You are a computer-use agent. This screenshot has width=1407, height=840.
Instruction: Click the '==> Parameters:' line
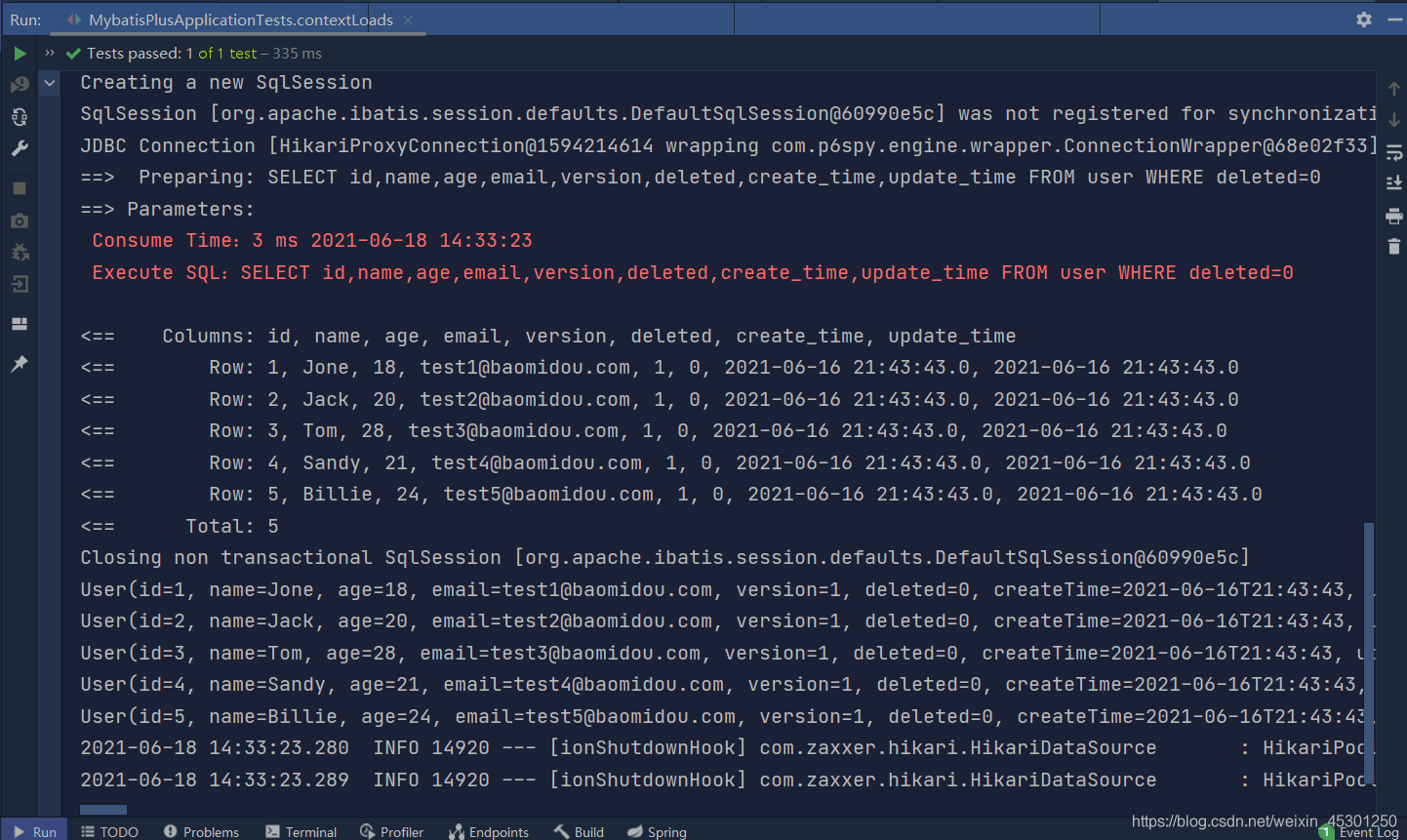(x=167, y=210)
